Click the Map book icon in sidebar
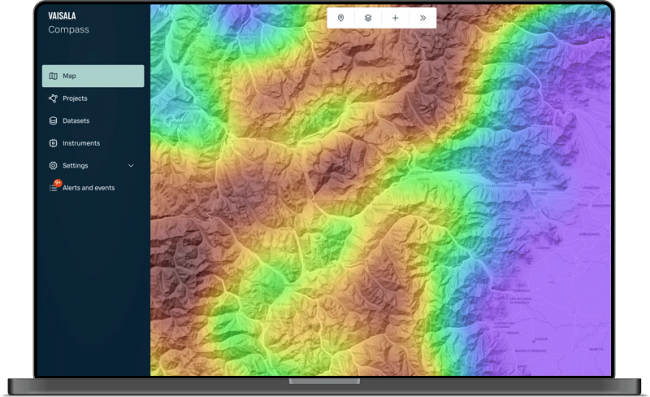The height and width of the screenshot is (397, 650). click(53, 76)
